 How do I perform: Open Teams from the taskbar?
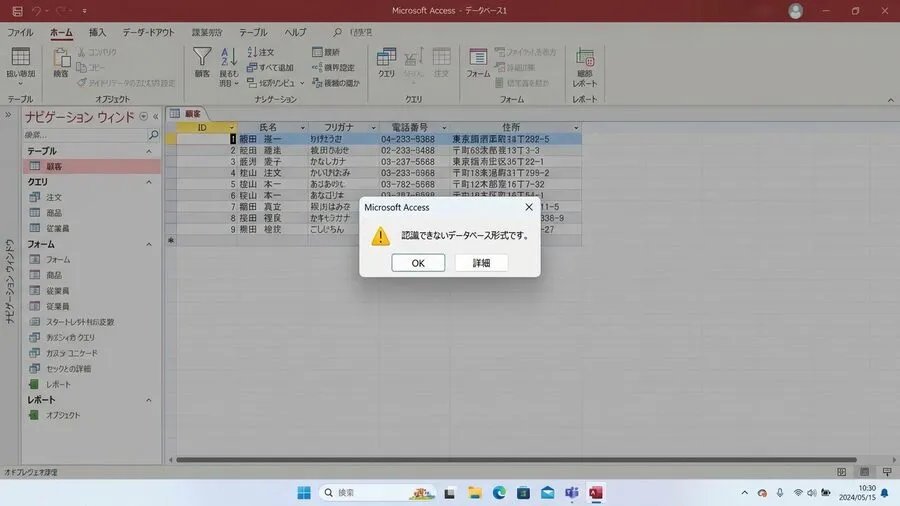tap(572, 492)
